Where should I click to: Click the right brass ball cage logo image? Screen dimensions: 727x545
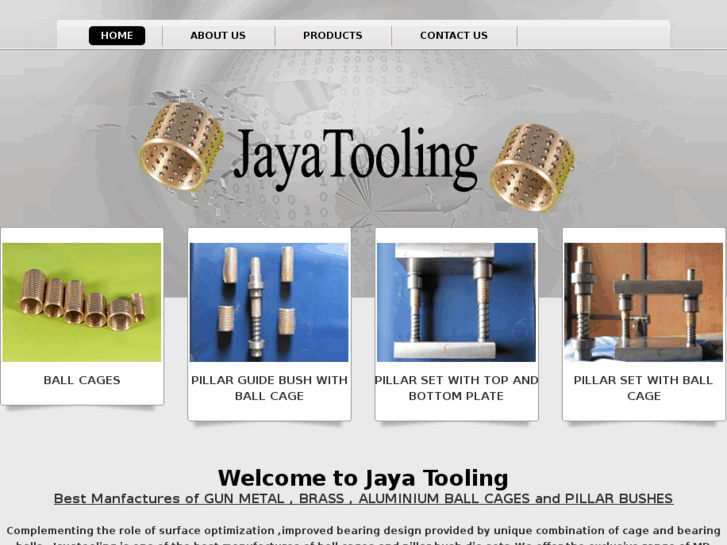533,167
